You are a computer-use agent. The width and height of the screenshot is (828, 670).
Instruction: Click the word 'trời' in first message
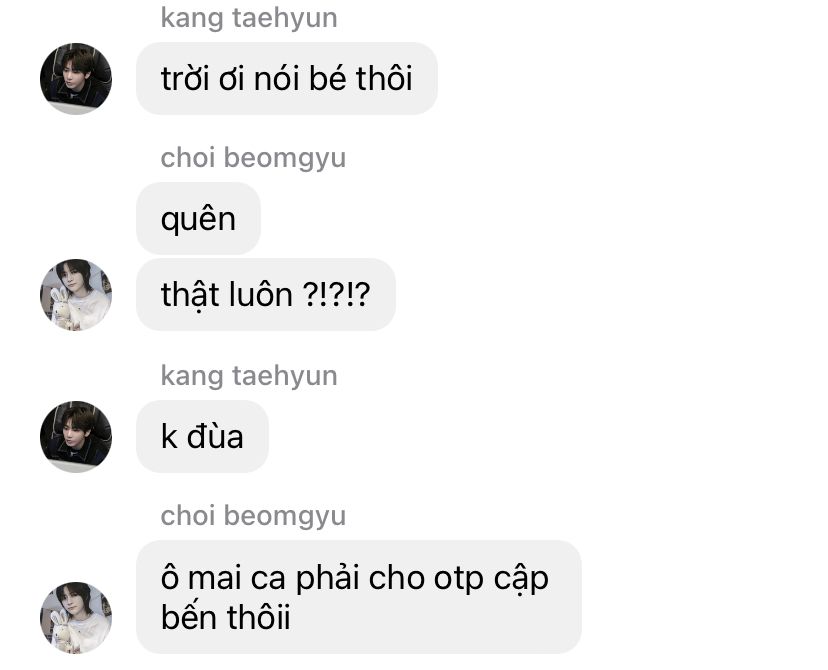[x=186, y=78]
